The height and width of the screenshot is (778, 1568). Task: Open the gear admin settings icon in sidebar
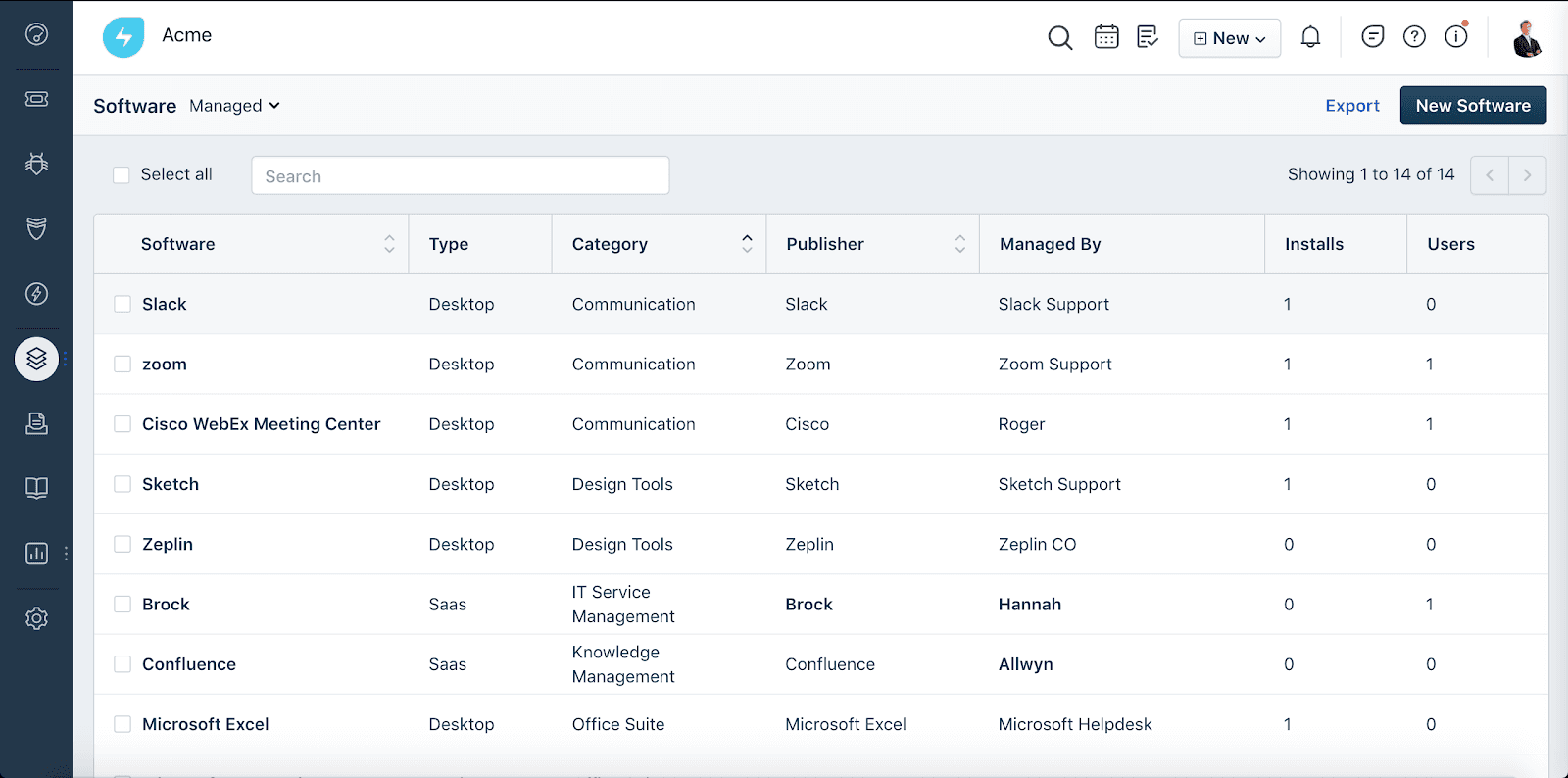pyautogui.click(x=36, y=618)
